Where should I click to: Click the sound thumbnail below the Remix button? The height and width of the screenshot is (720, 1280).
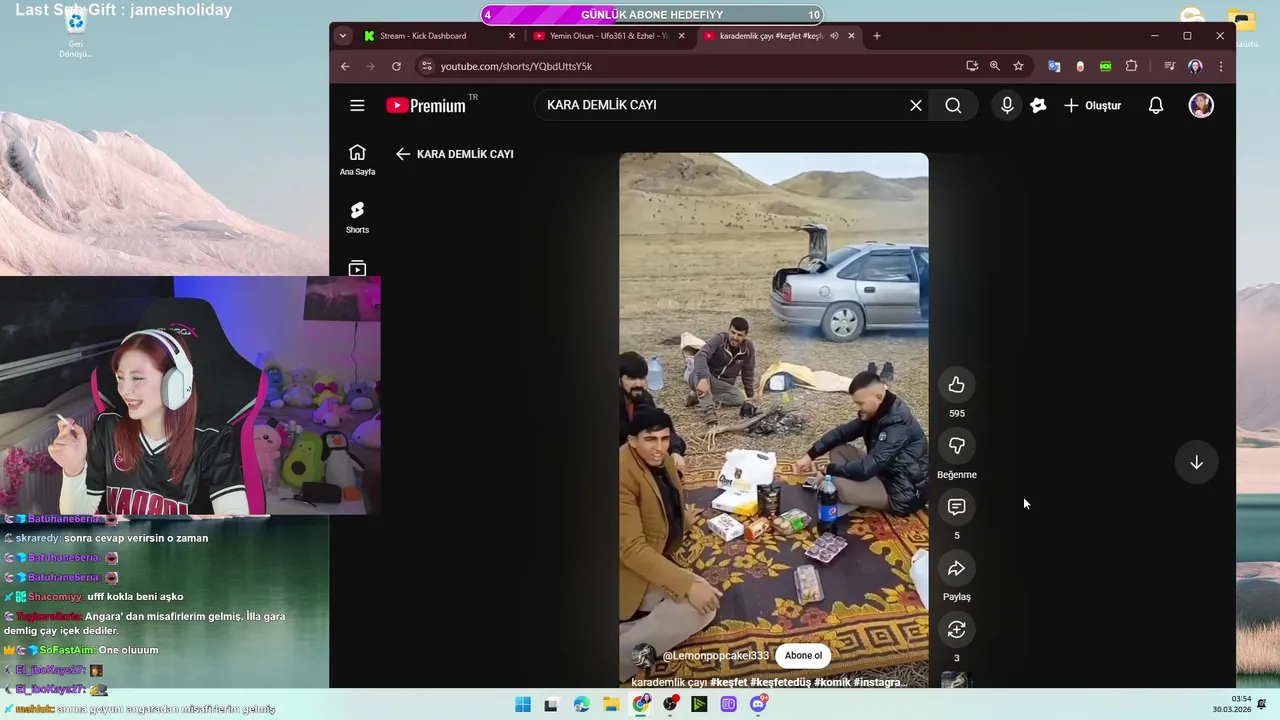pyautogui.click(x=956, y=680)
